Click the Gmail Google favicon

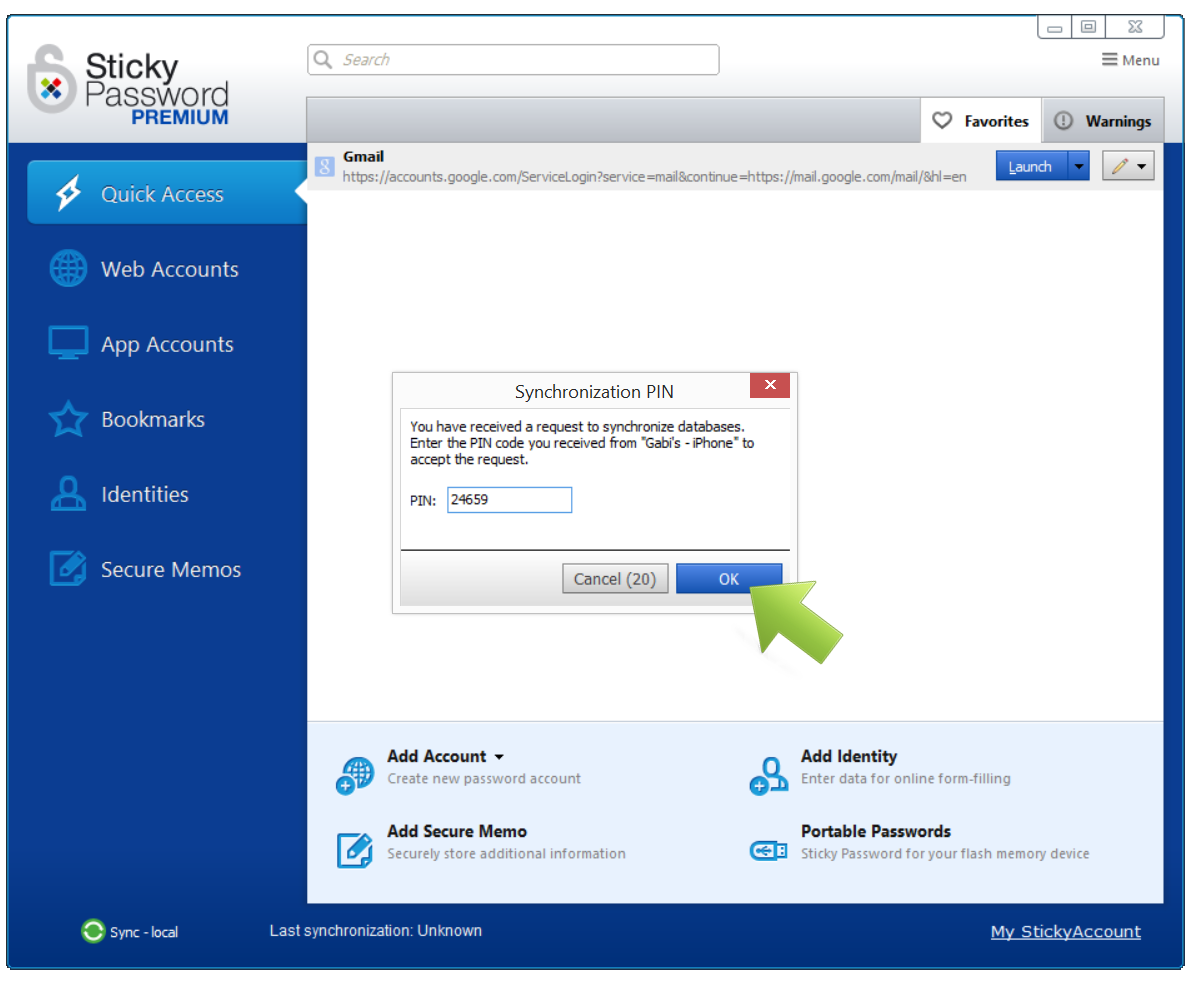[324, 167]
